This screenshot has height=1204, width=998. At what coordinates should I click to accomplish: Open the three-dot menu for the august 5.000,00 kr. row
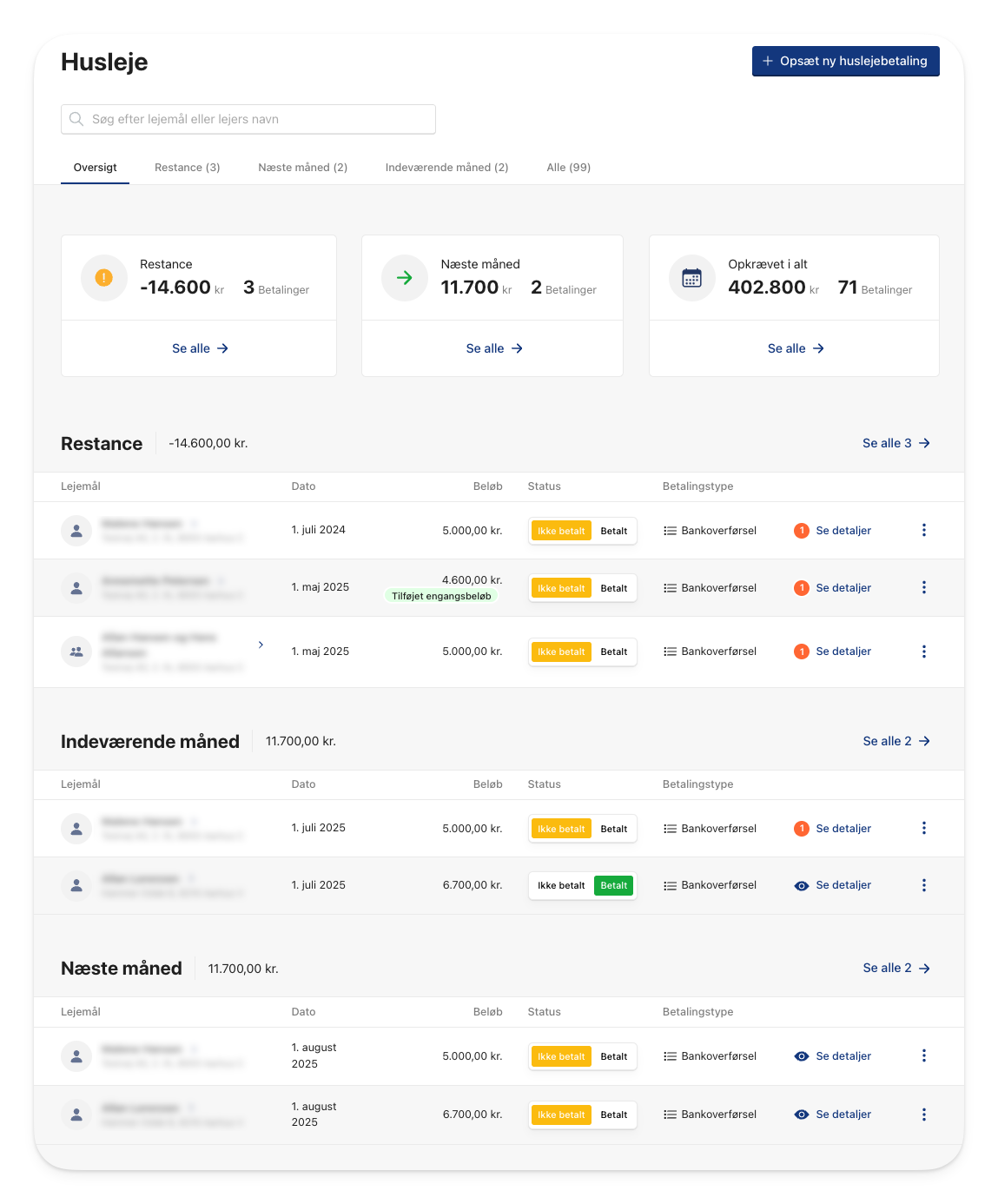[x=923, y=1055]
